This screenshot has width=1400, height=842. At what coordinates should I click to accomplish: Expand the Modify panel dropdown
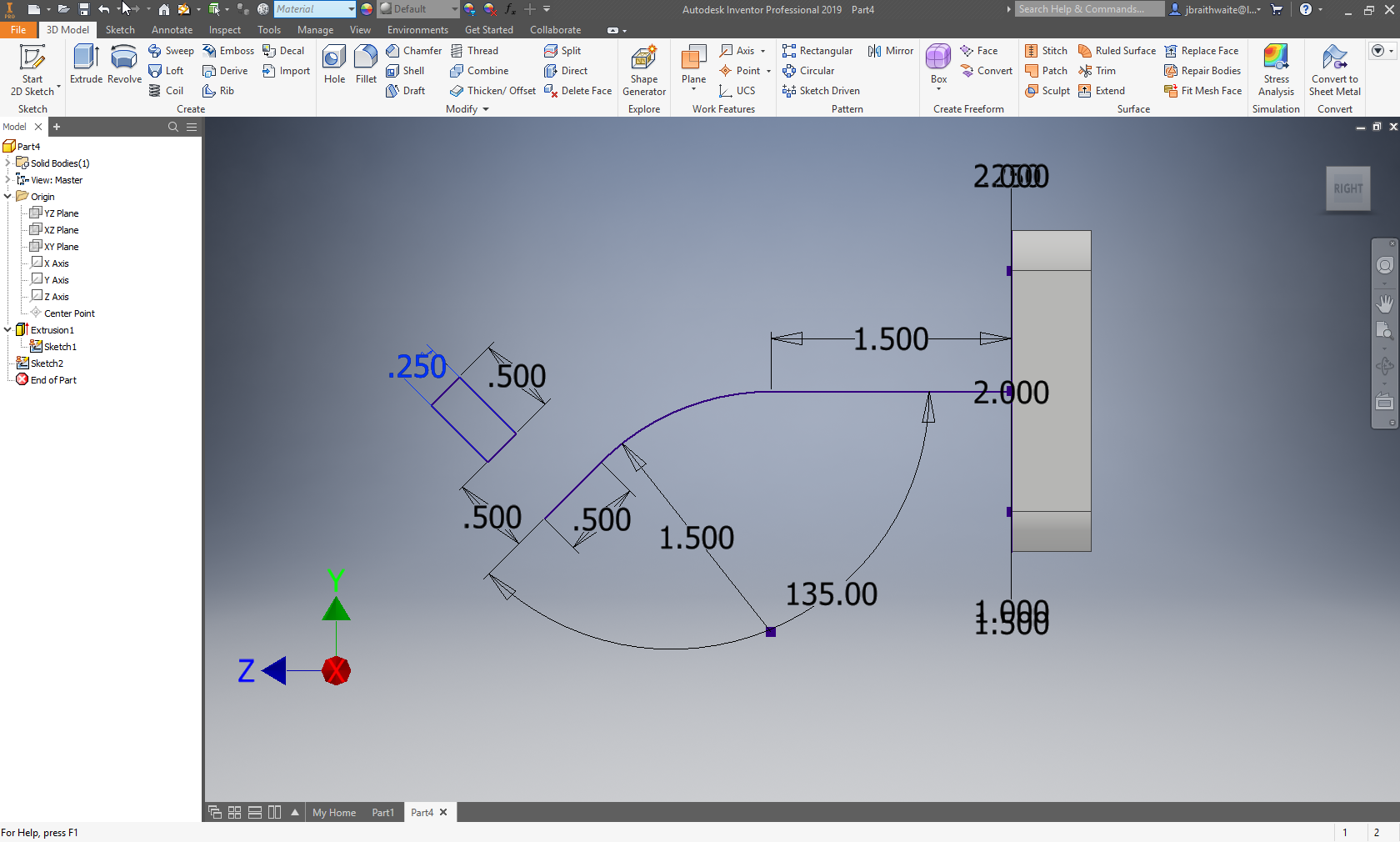pos(486,109)
